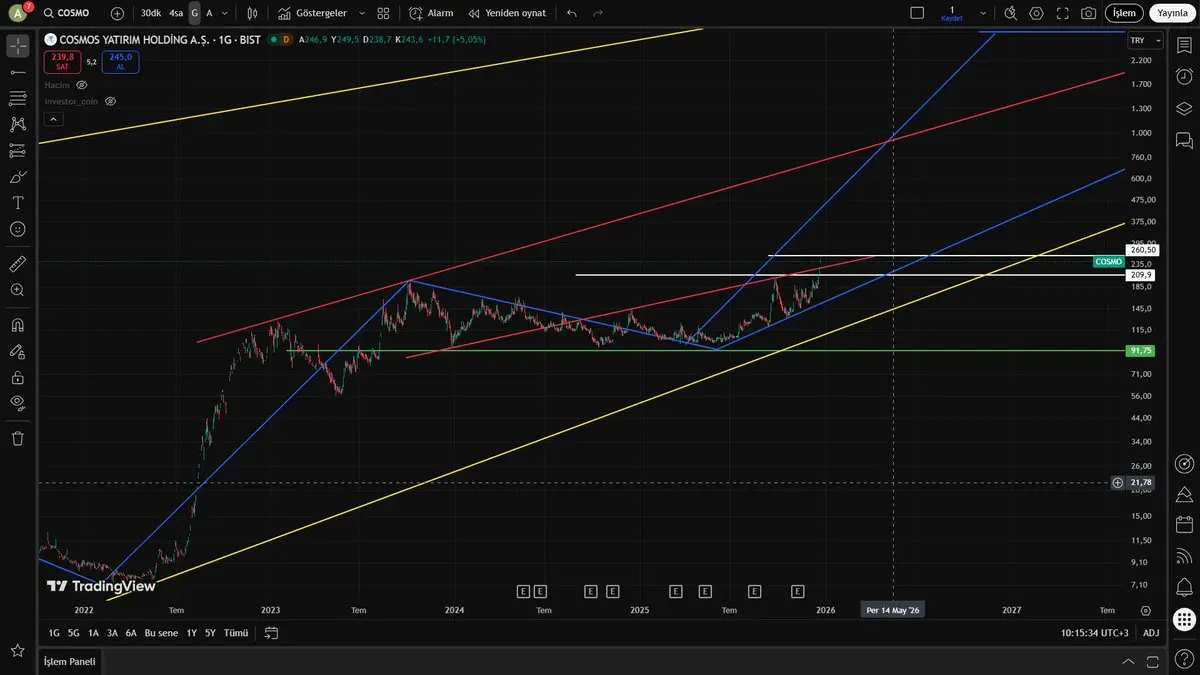Open the products grid menu icon
1200x675 pixels.
(1184, 618)
